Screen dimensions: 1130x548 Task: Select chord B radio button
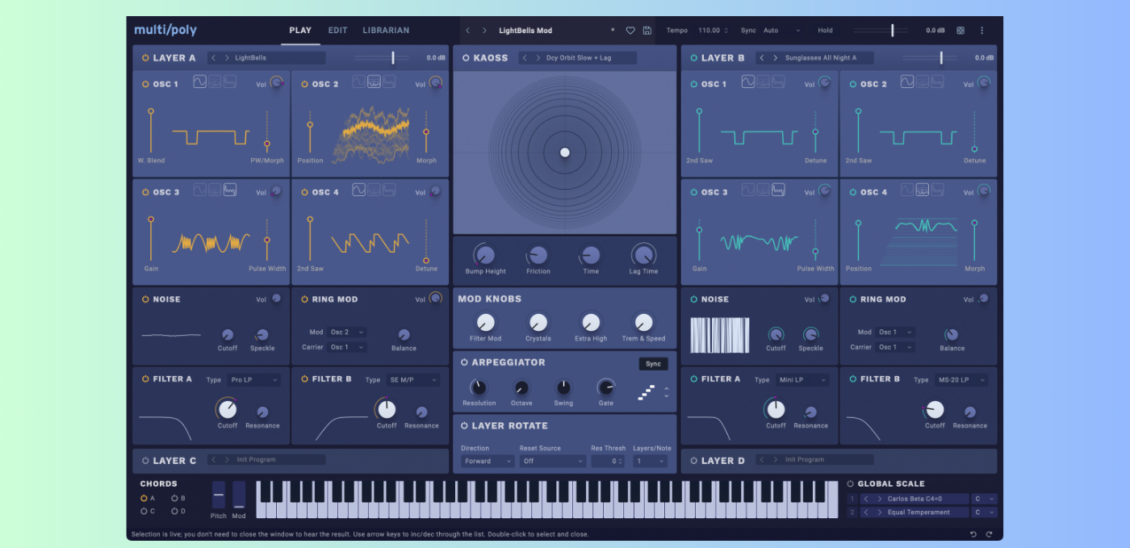point(174,497)
